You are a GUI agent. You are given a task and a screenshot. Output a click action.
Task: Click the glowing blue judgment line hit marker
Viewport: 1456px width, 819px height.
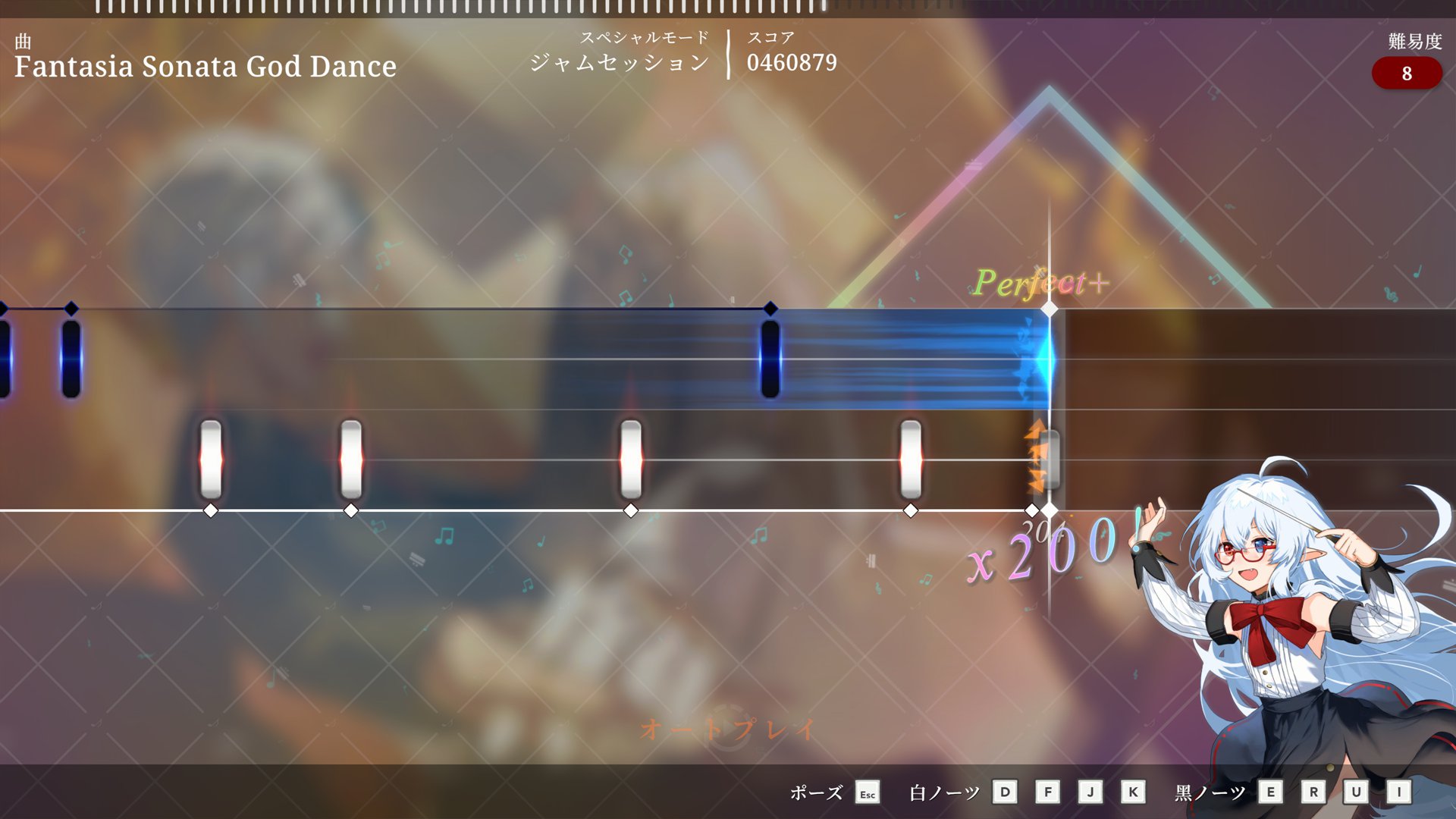pos(1047,359)
